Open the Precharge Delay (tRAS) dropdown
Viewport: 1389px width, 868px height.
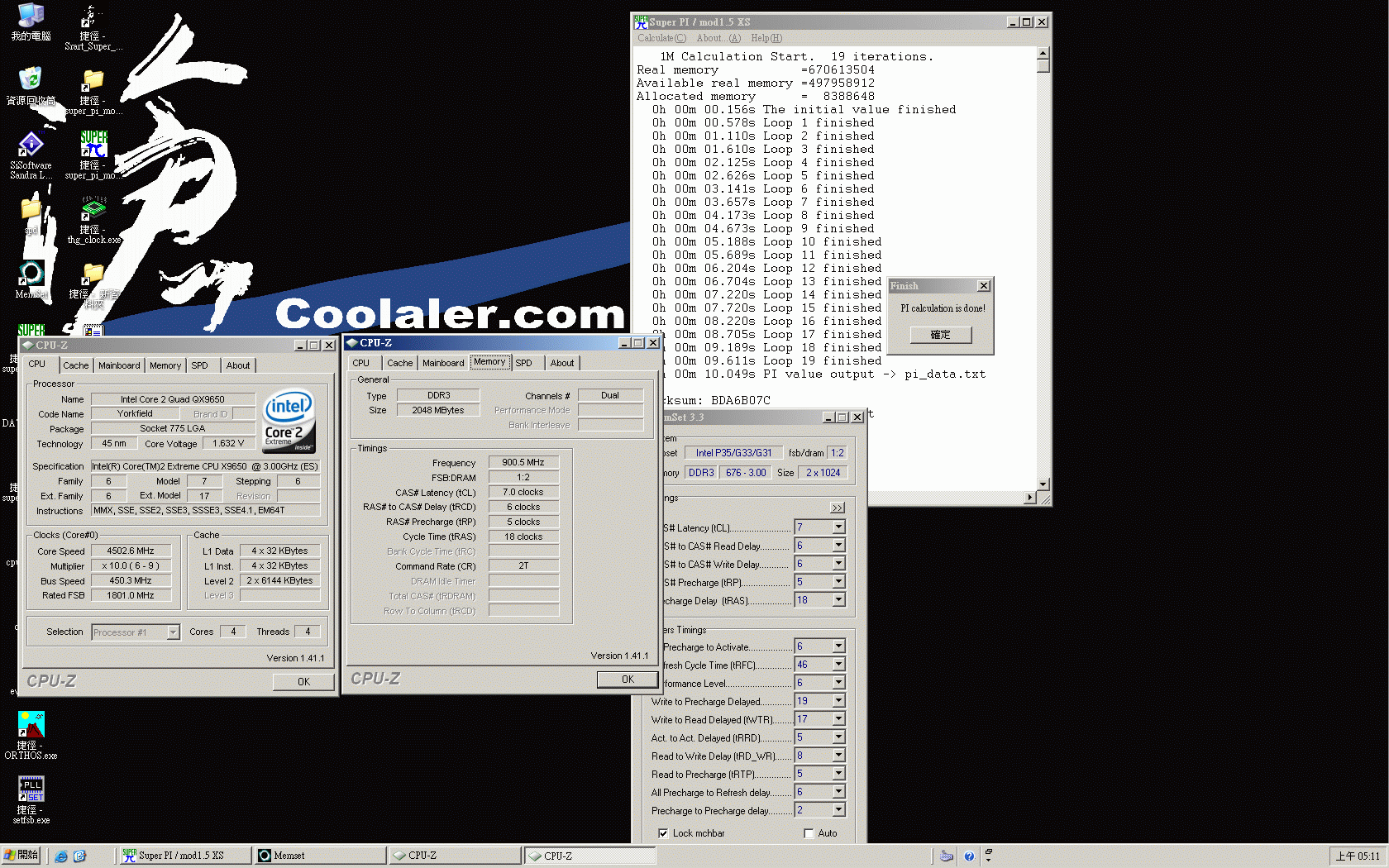pos(838,600)
